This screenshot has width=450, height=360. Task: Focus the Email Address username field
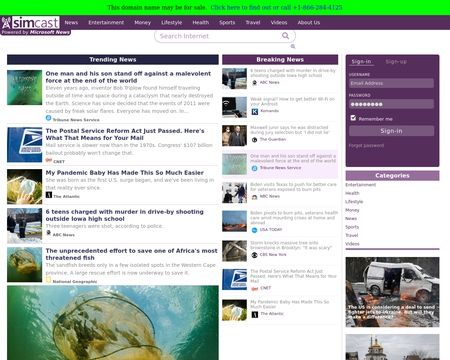coord(391,83)
